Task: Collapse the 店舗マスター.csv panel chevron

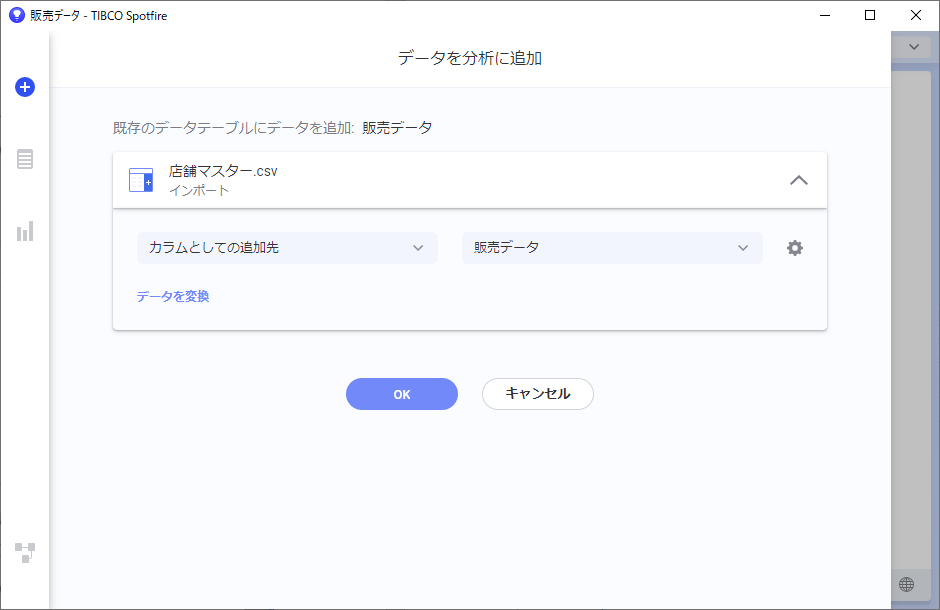Action: click(x=799, y=180)
